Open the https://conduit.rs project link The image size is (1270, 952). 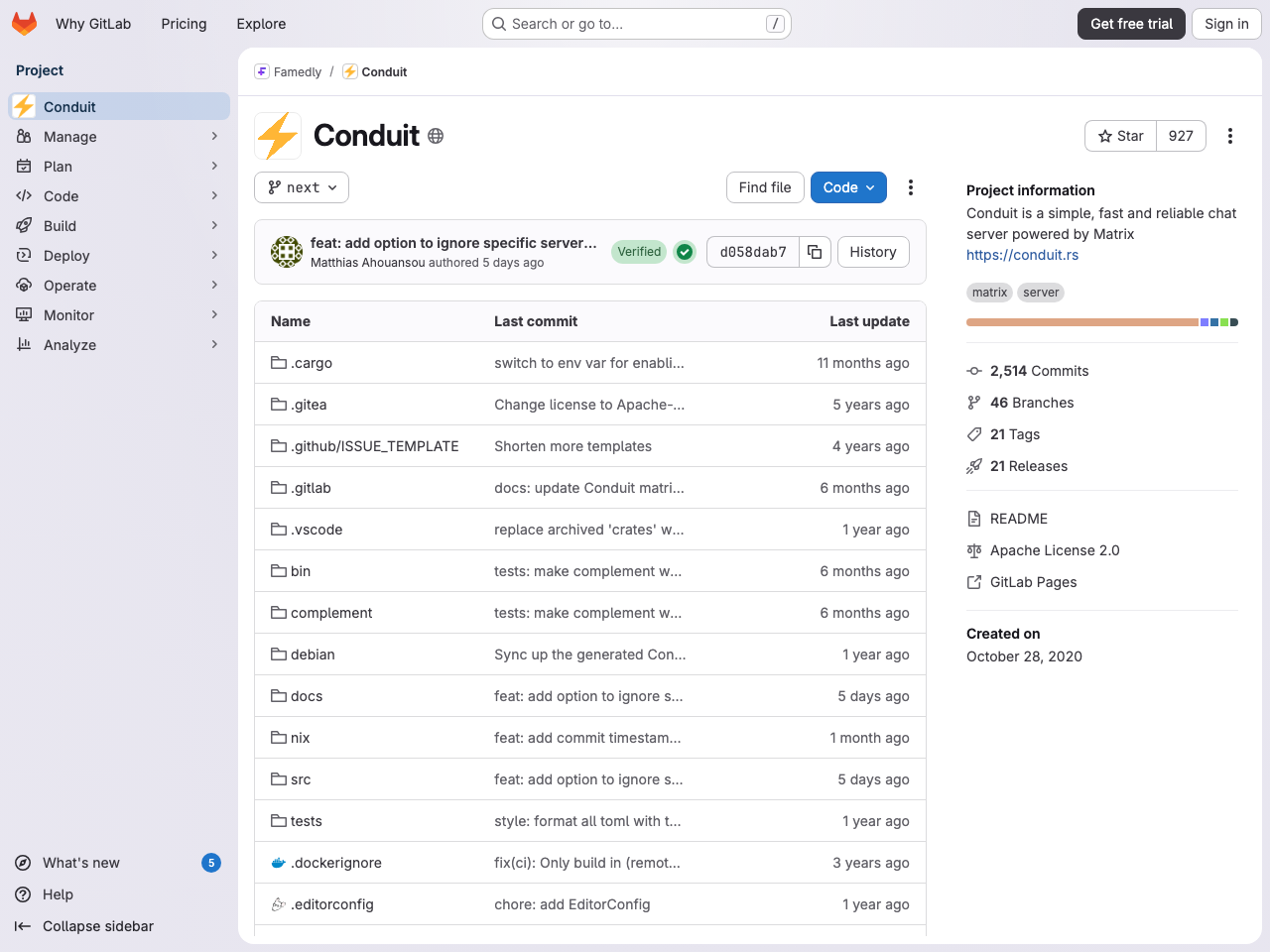[x=1022, y=254]
